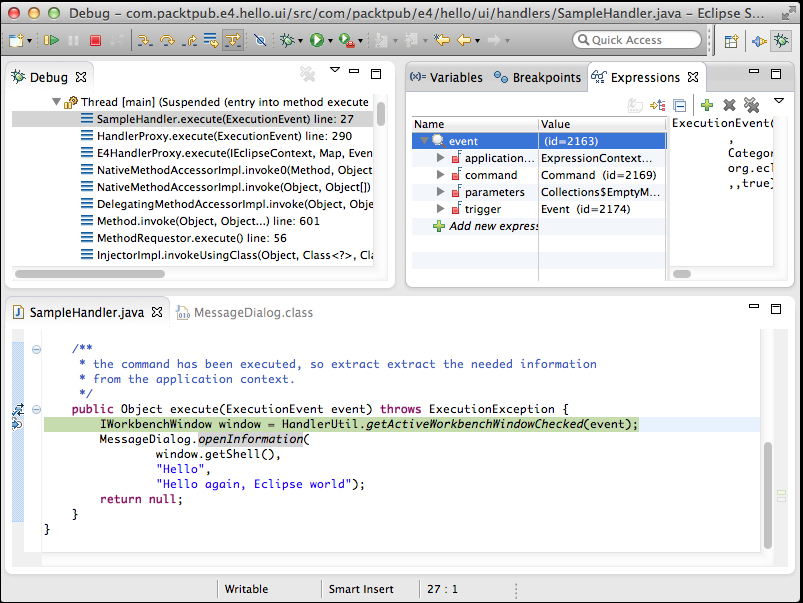Click the Resume button in the debug toolbar

(x=52, y=41)
